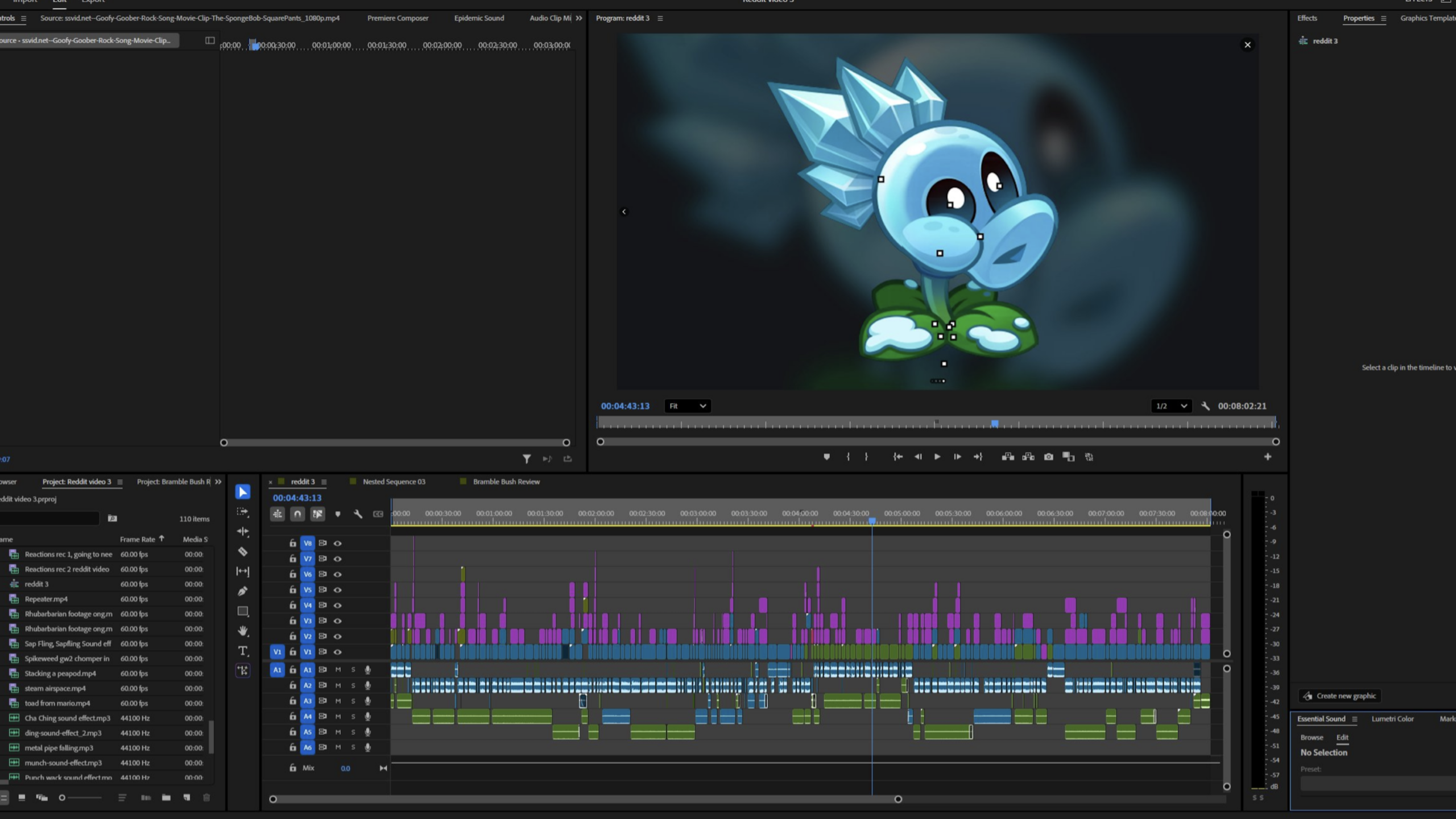Solo audio track A1

pyautogui.click(x=353, y=669)
